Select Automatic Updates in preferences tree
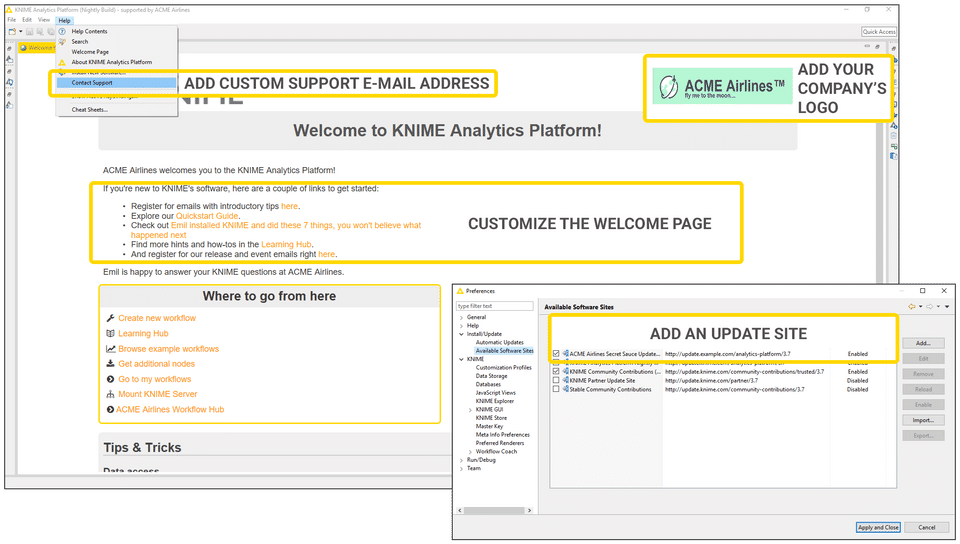 [500, 343]
